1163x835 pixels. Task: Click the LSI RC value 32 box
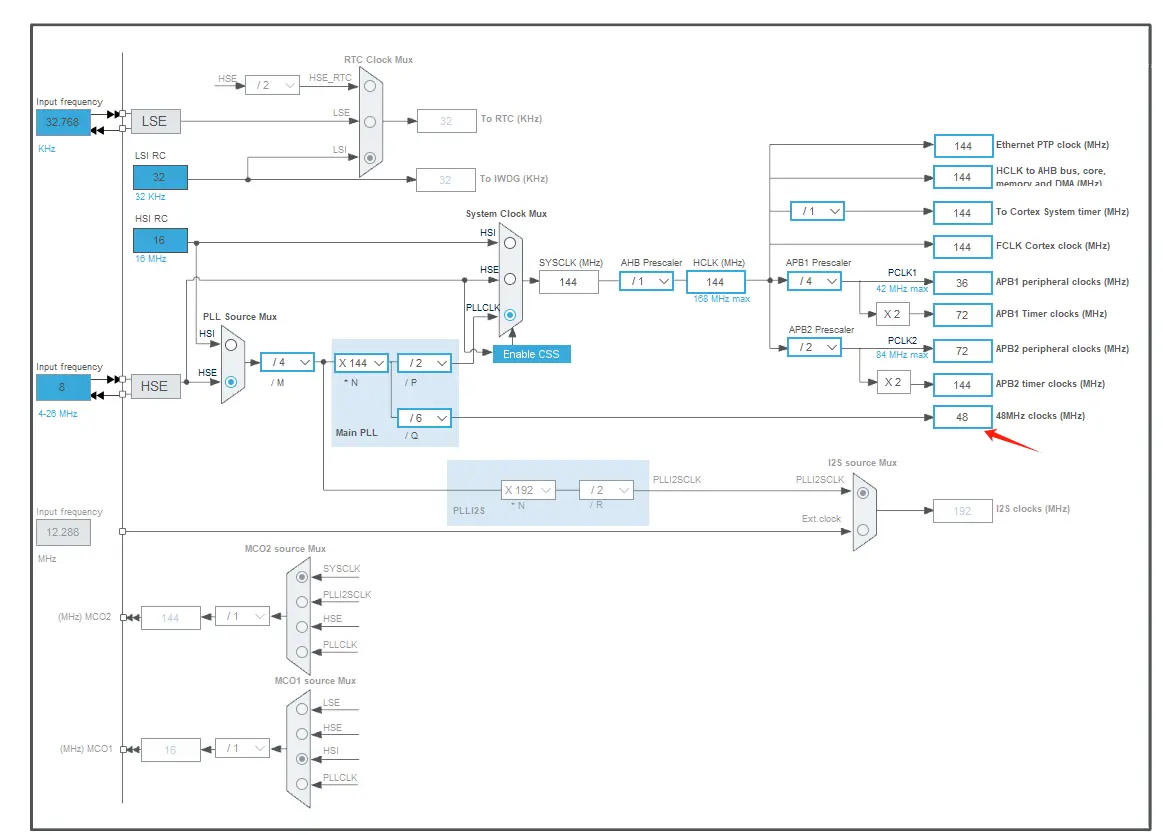[160, 178]
